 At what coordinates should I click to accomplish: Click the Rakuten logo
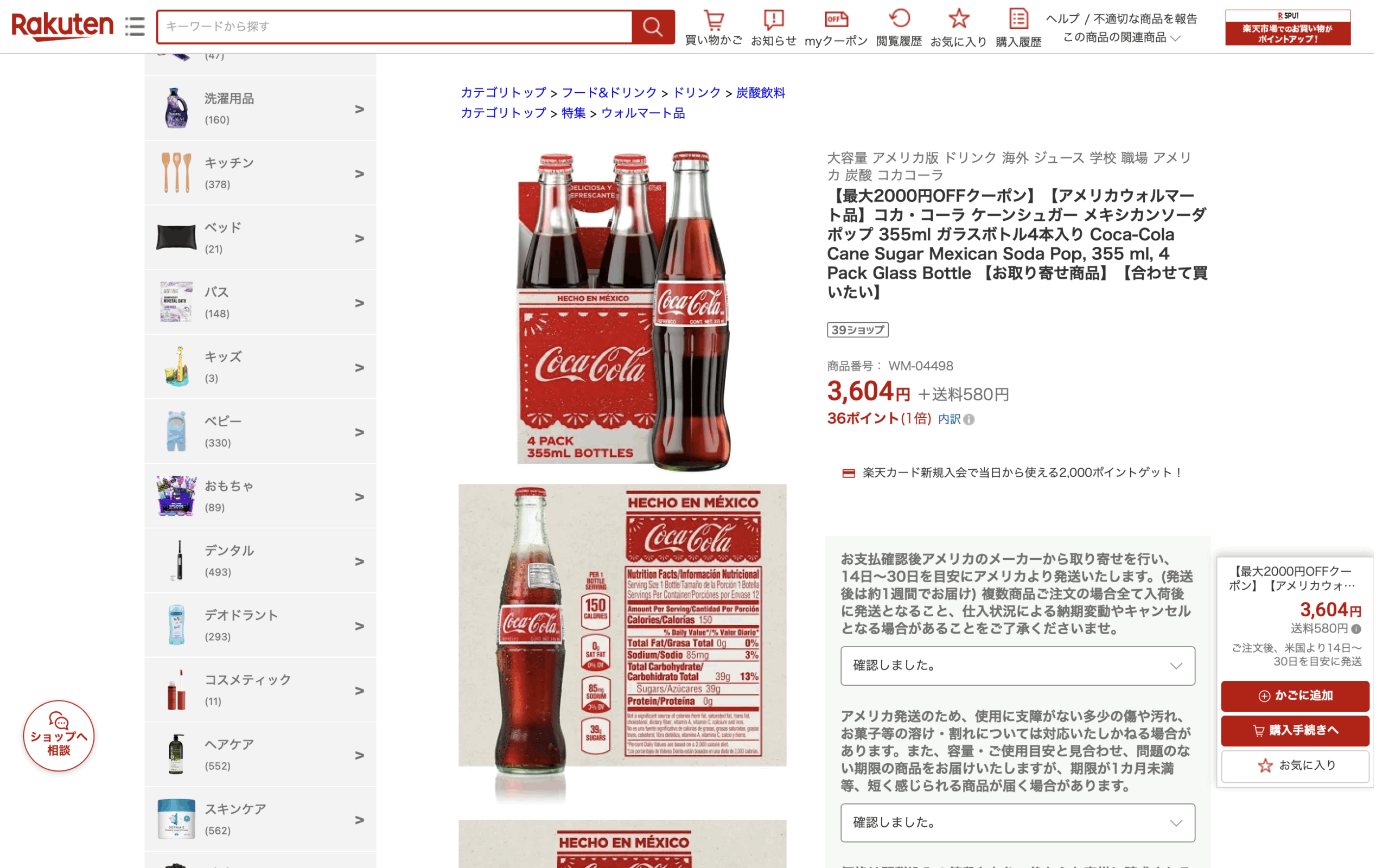pyautogui.click(x=62, y=26)
